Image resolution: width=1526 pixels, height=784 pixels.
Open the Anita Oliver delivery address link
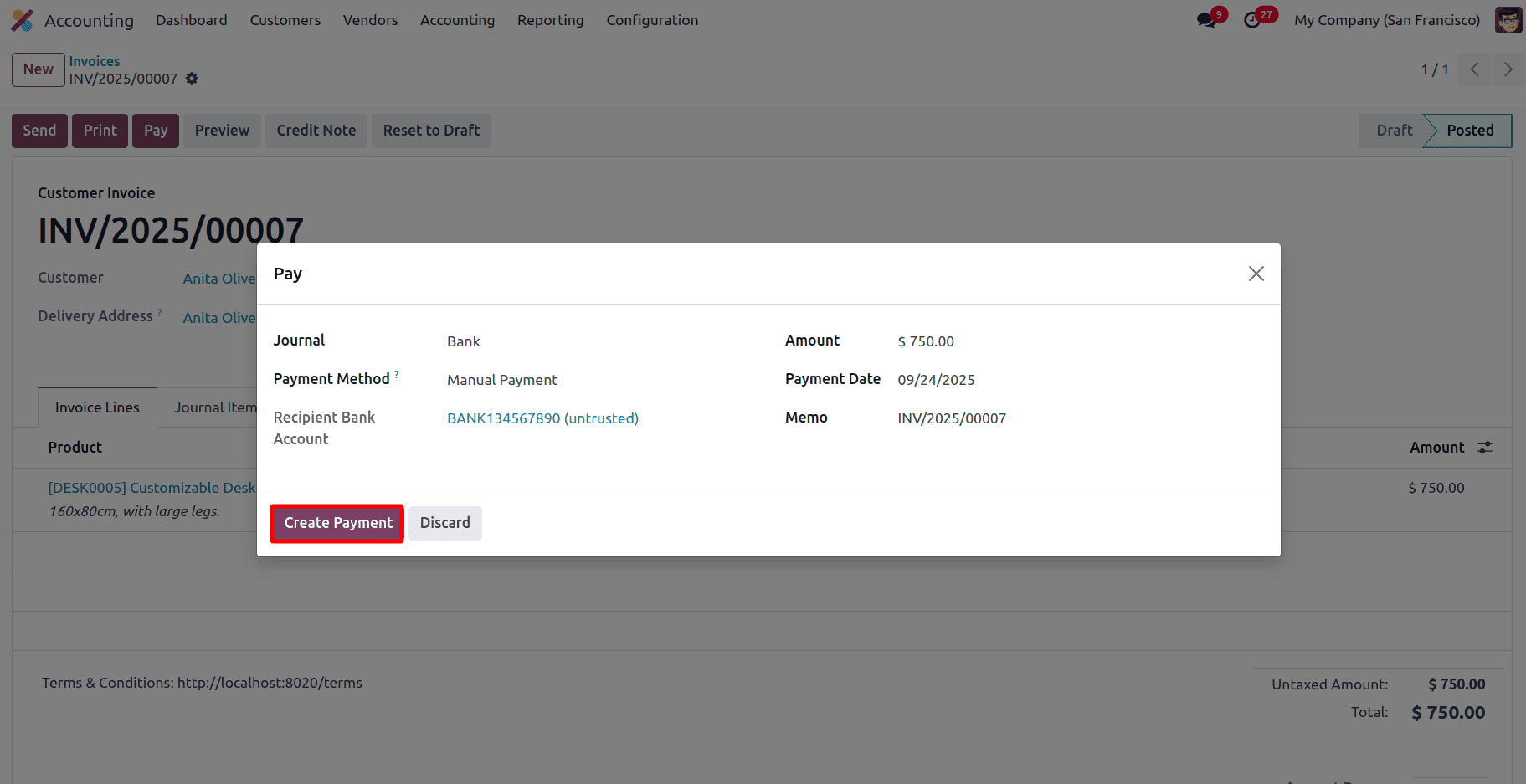tap(219, 318)
